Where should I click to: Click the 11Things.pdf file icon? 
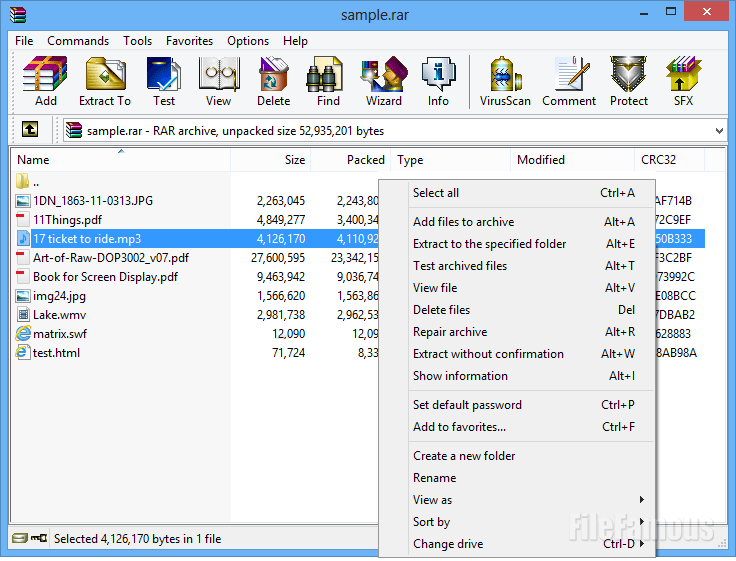(x=22, y=220)
